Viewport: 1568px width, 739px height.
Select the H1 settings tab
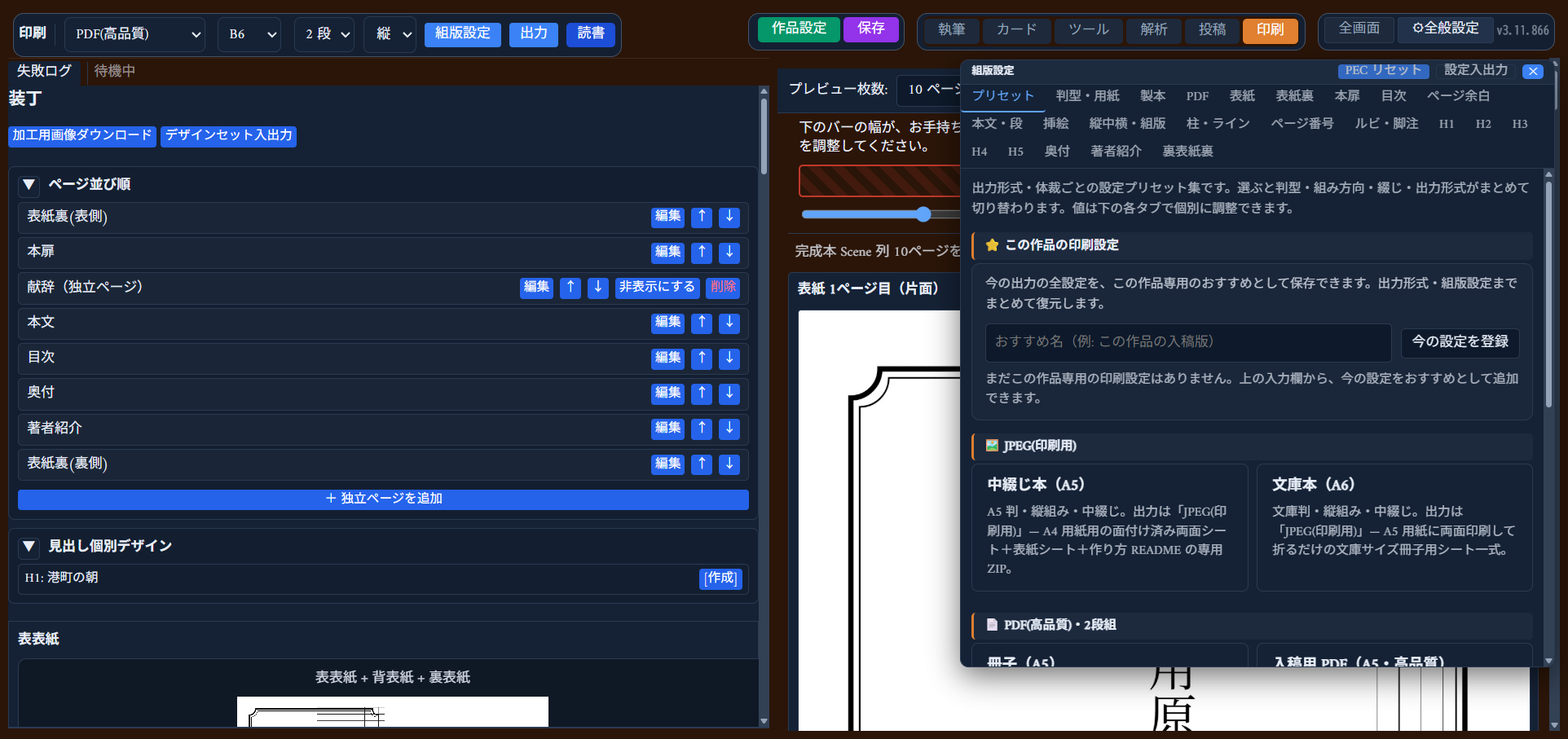point(1447,124)
